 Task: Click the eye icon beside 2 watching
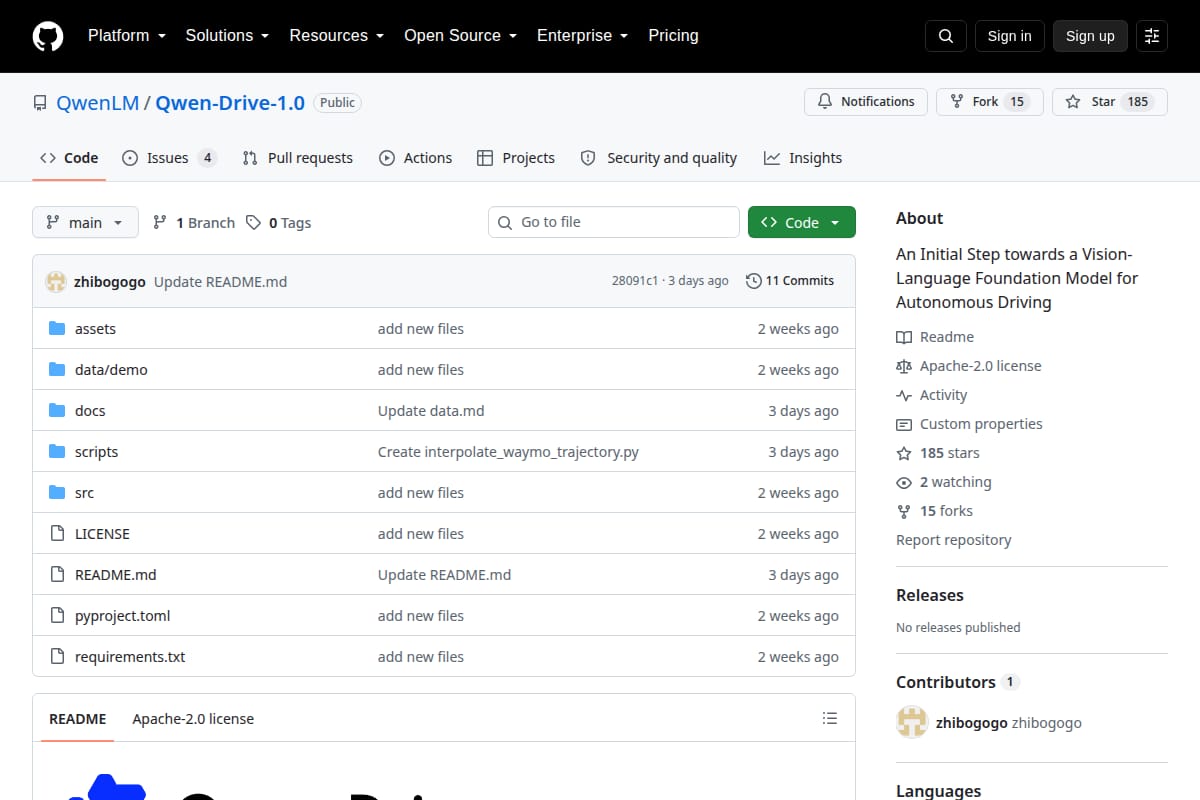click(x=904, y=482)
